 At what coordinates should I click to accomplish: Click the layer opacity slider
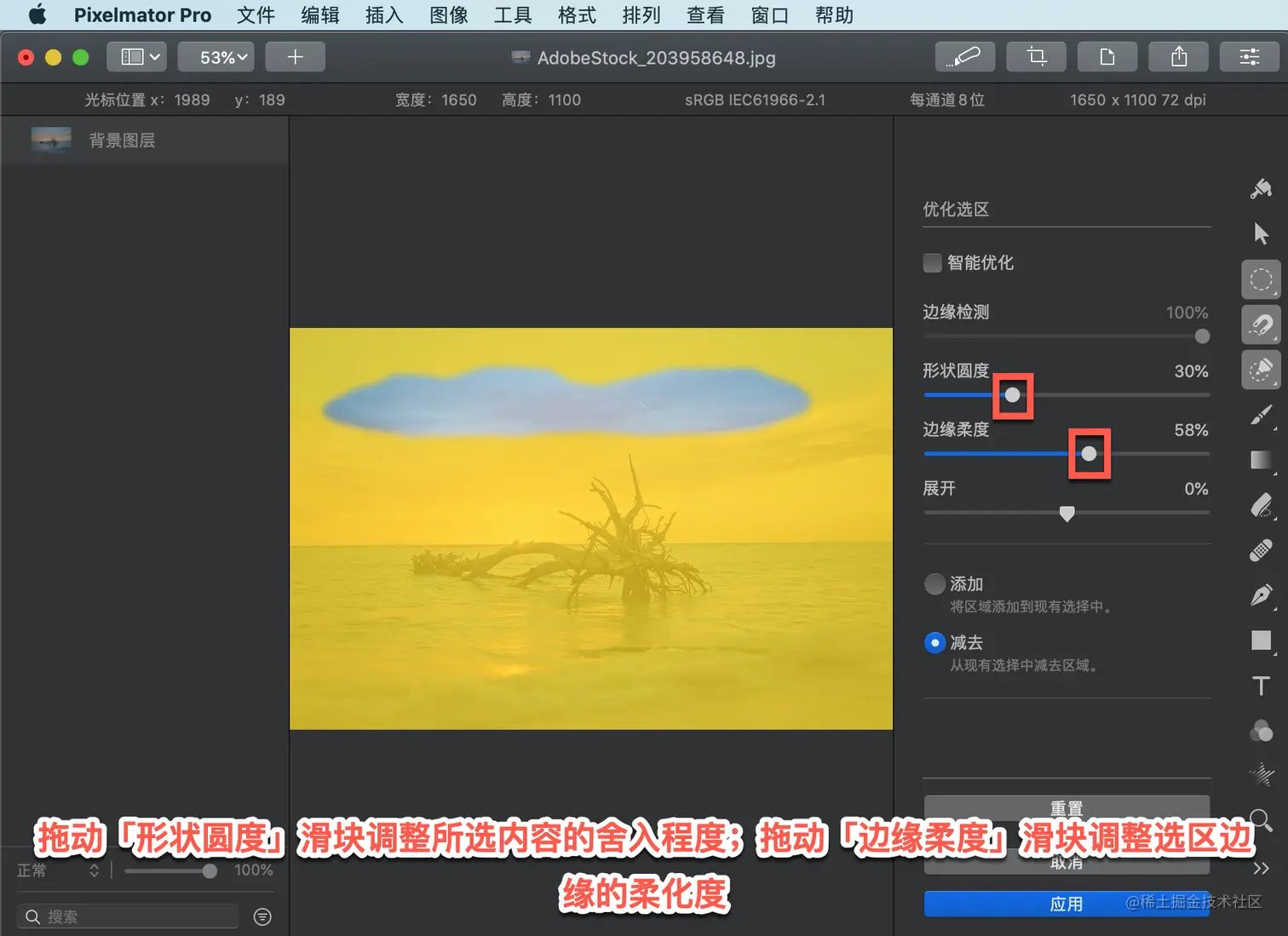(170, 870)
